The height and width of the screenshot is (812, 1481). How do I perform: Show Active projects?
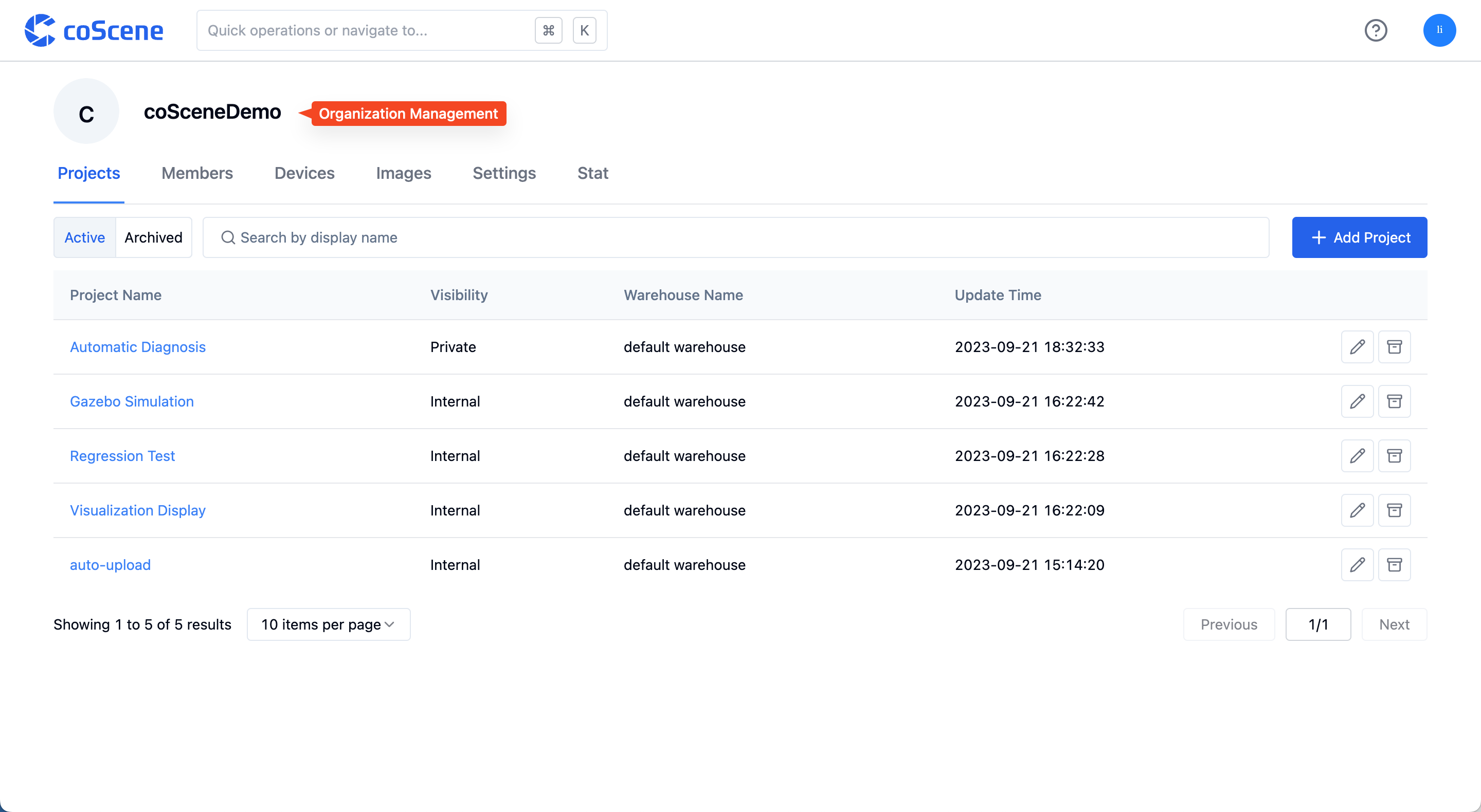click(84, 237)
